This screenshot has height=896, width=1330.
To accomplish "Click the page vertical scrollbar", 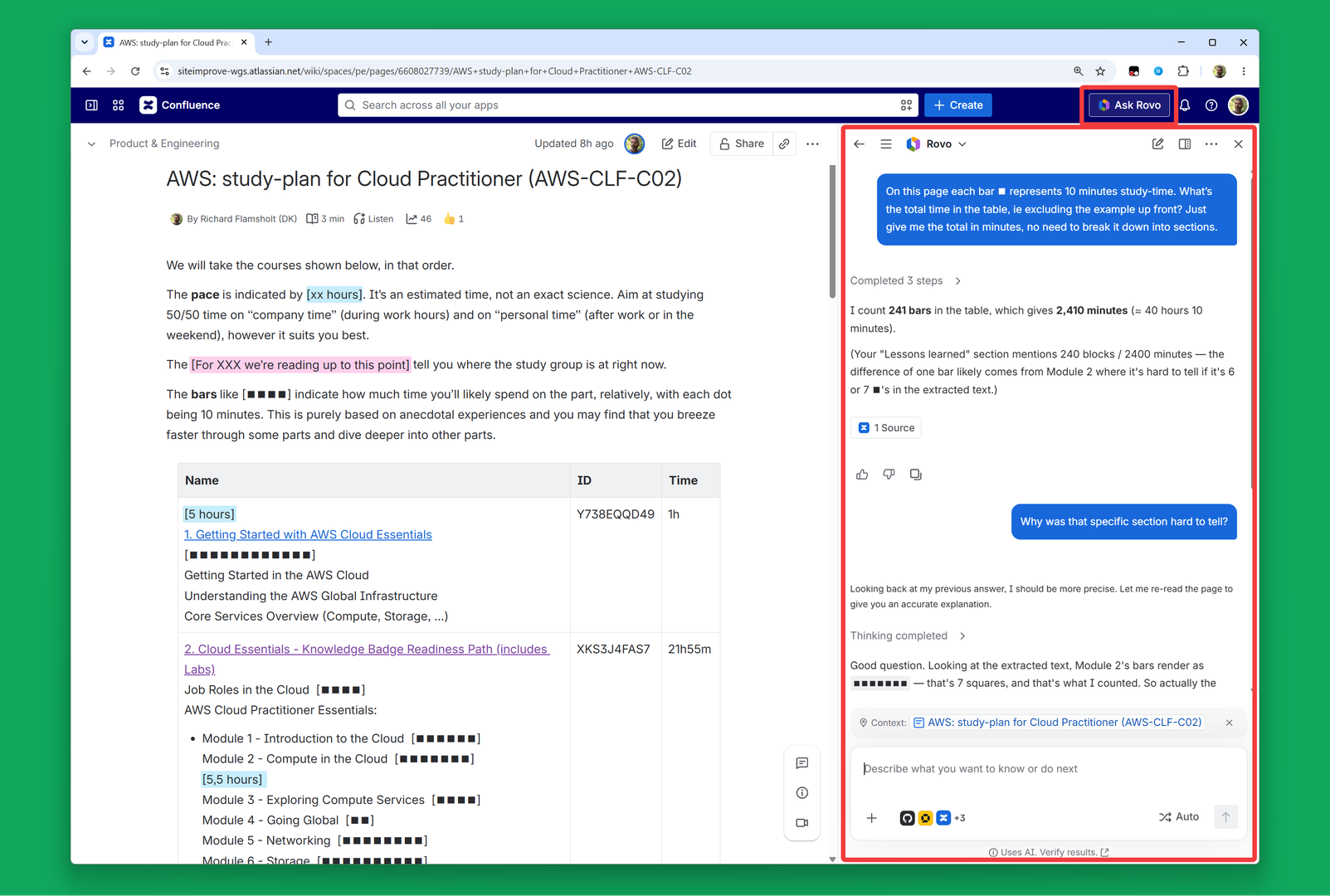I will pyautogui.click(x=832, y=231).
